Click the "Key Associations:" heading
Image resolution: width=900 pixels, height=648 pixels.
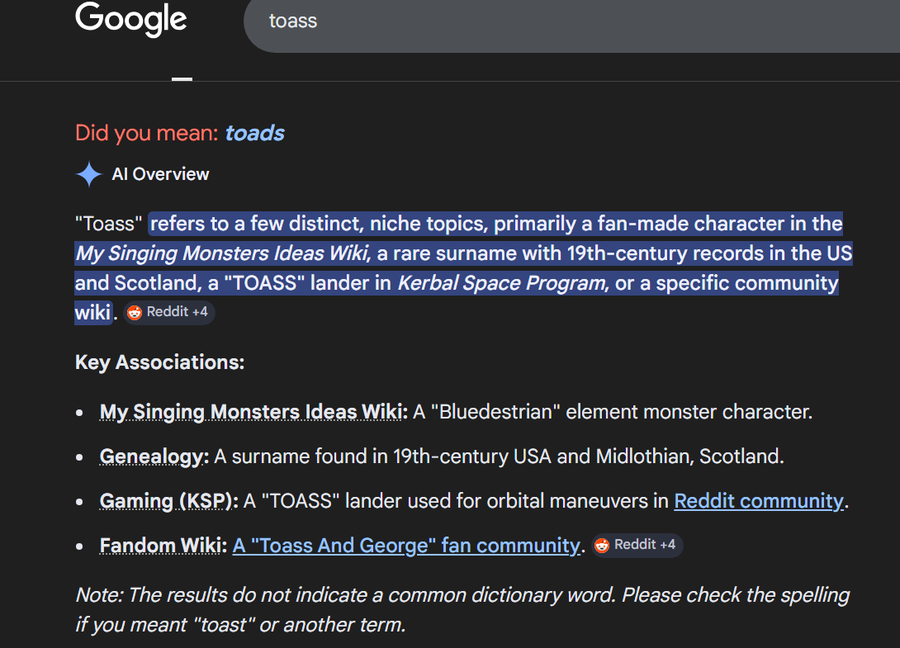click(x=159, y=362)
